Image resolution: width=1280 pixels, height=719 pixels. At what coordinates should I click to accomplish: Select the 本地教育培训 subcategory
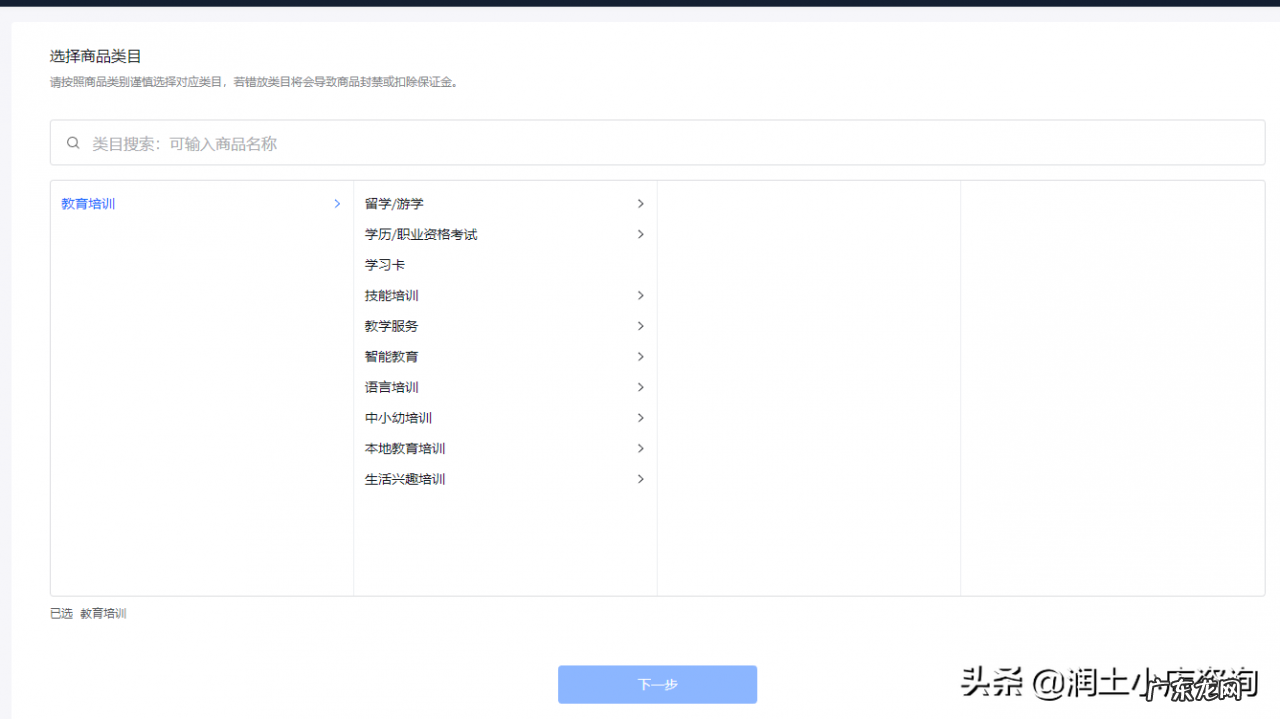click(x=405, y=448)
